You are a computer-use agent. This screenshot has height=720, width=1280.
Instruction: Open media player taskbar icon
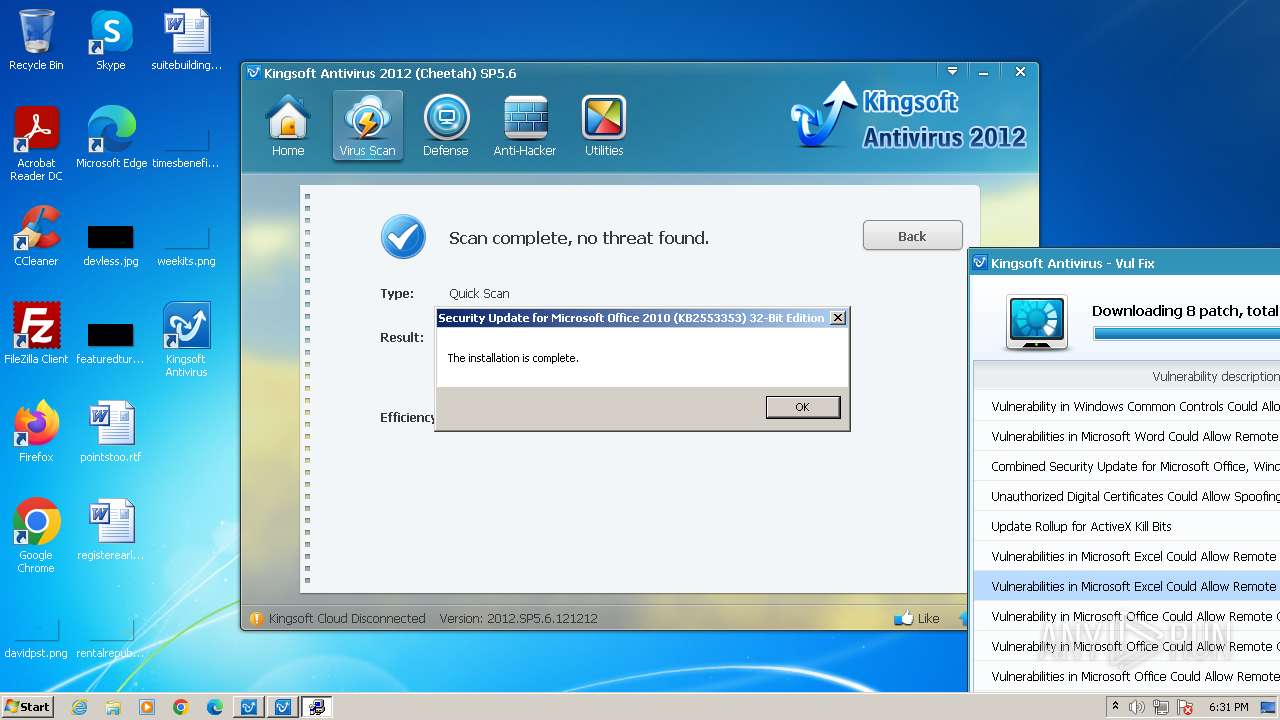point(147,707)
